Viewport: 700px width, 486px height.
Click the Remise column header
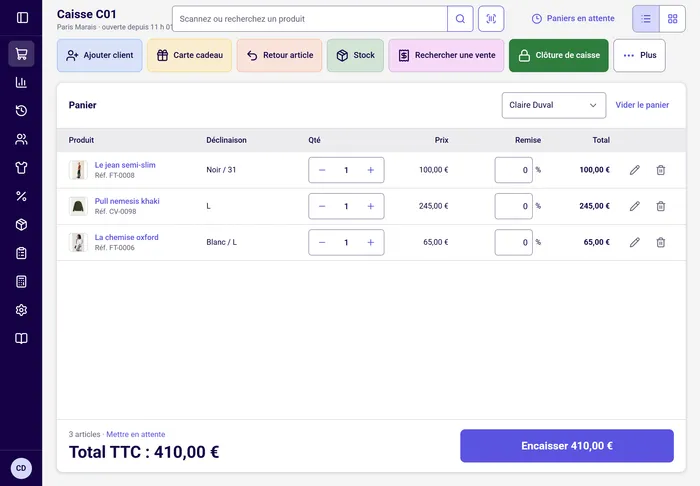528,140
